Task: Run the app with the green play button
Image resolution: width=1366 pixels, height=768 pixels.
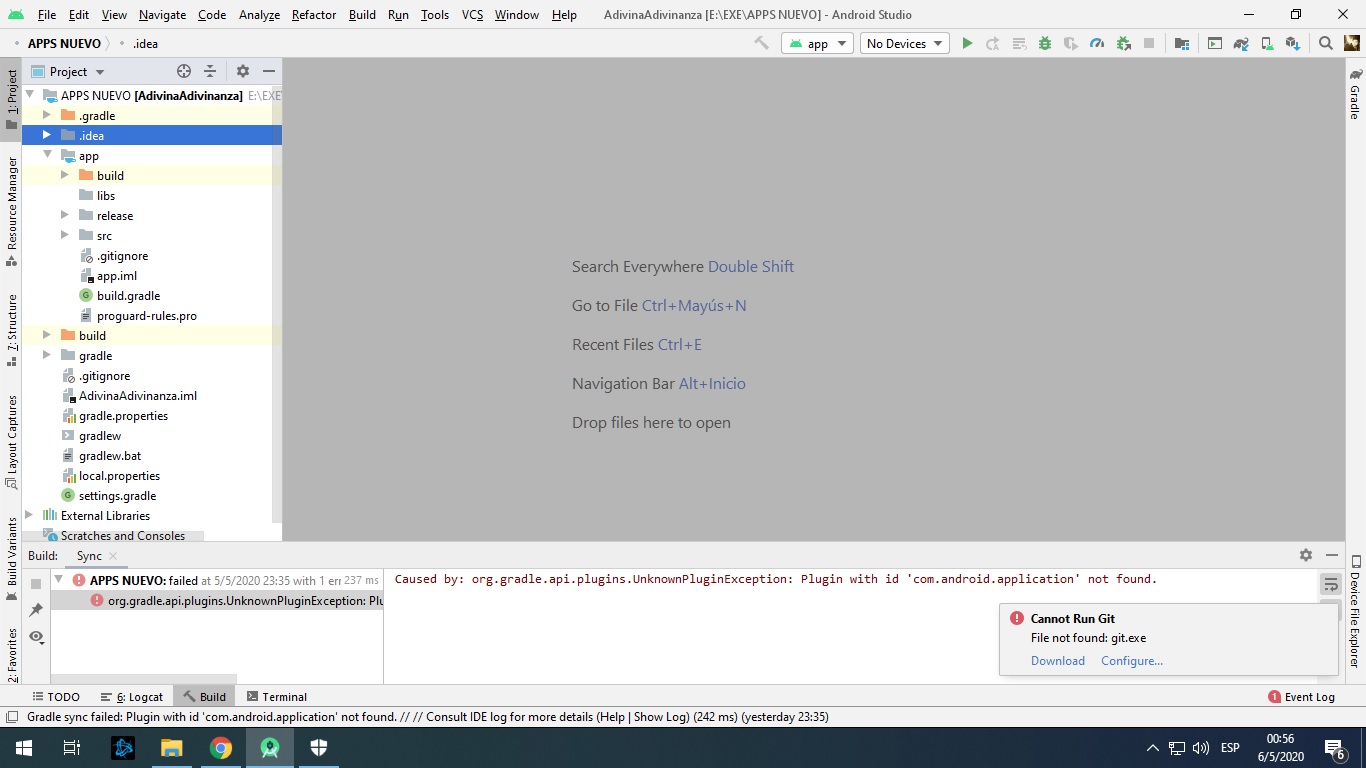Action: pos(967,43)
